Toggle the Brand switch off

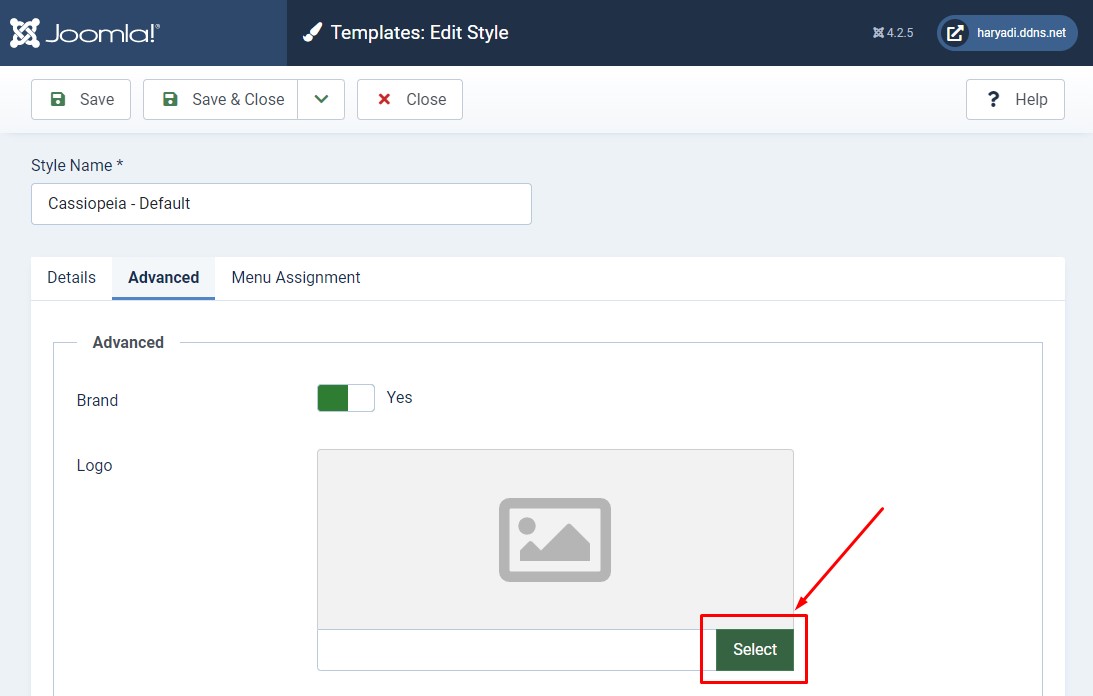pos(345,398)
